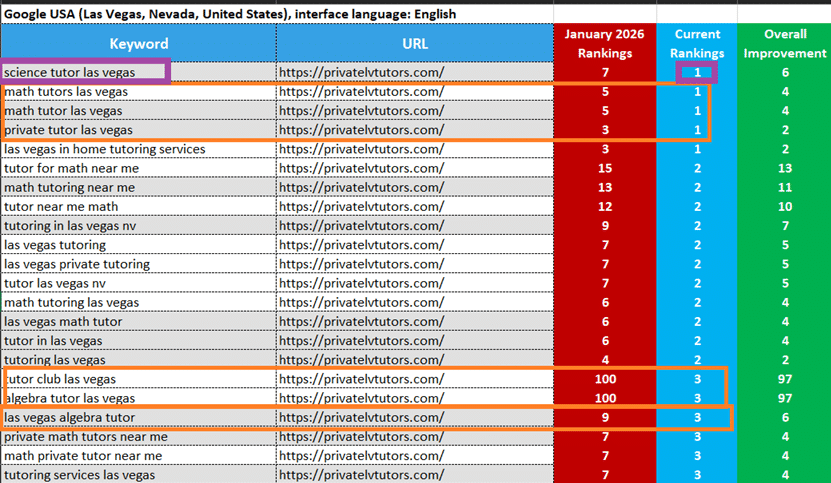Screen dimensions: 831x483
Task: Click improvement value 6 for science tutor las vegas
Action: (784, 72)
